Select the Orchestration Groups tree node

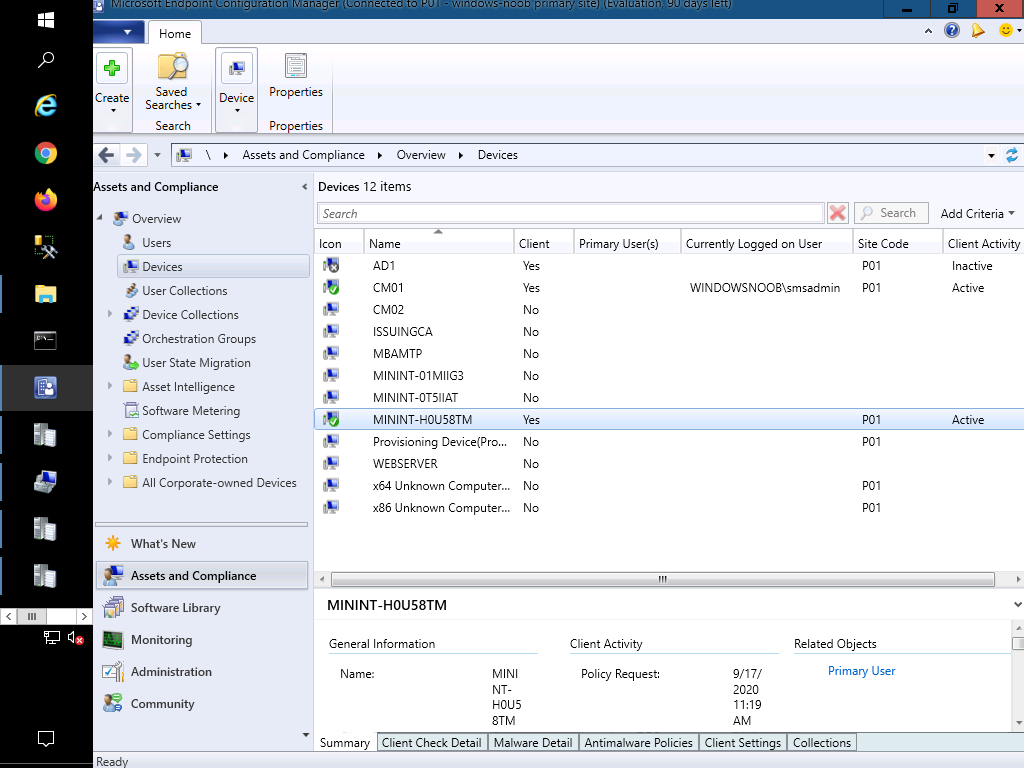199,338
